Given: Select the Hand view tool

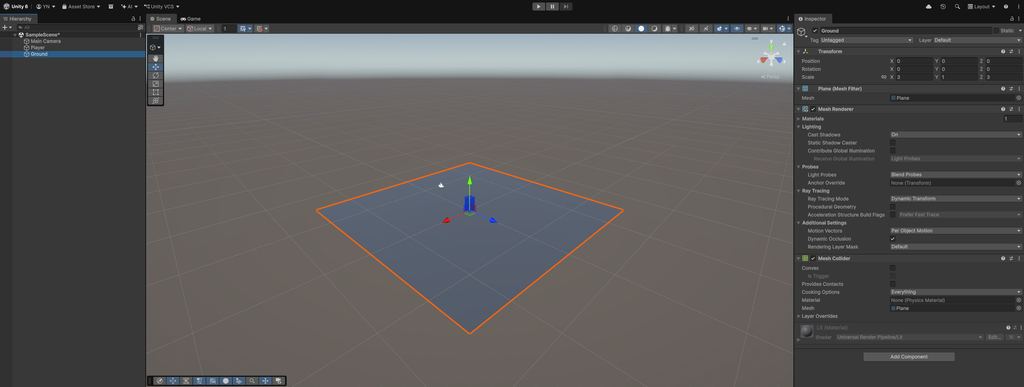Looking at the screenshot, I should pos(155,59).
